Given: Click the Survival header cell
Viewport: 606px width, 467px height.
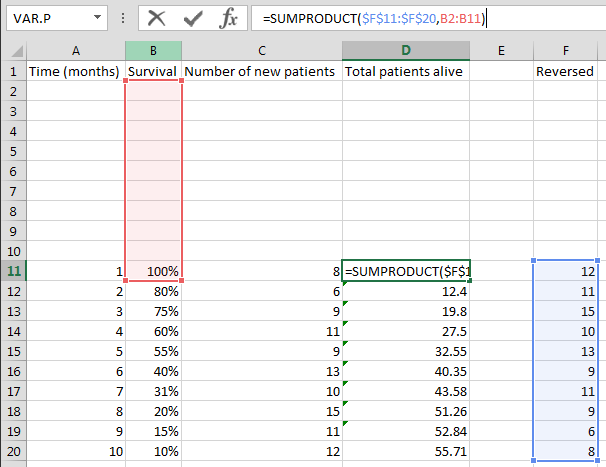Looking at the screenshot, I should [x=154, y=71].
